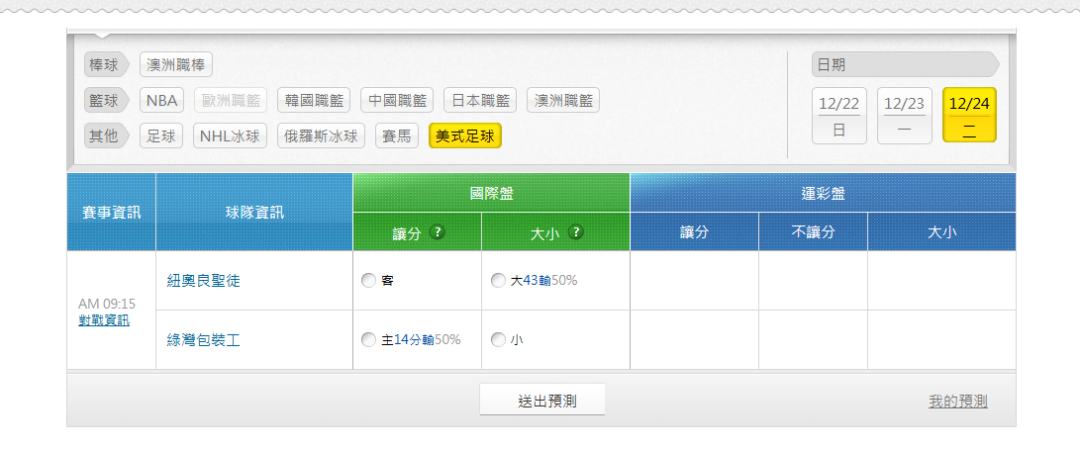This screenshot has height=449, width=1080.
Task: Select 小 radio option
Action: coord(498,340)
